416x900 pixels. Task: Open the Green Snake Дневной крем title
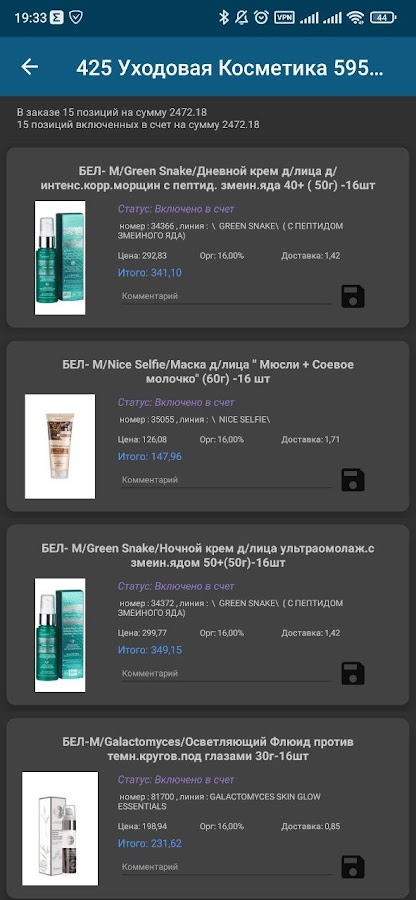pos(208,178)
